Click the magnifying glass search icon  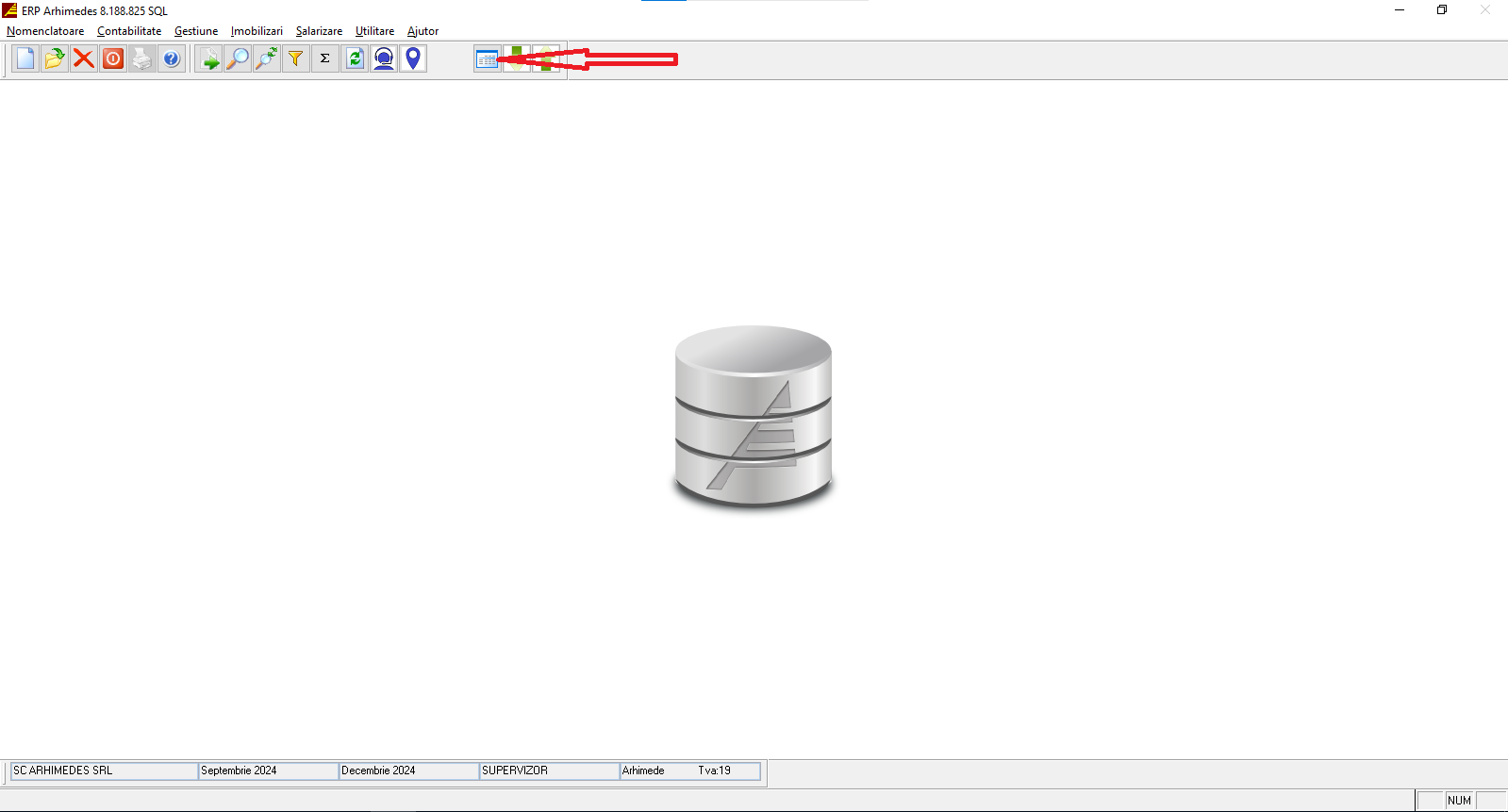[238, 58]
